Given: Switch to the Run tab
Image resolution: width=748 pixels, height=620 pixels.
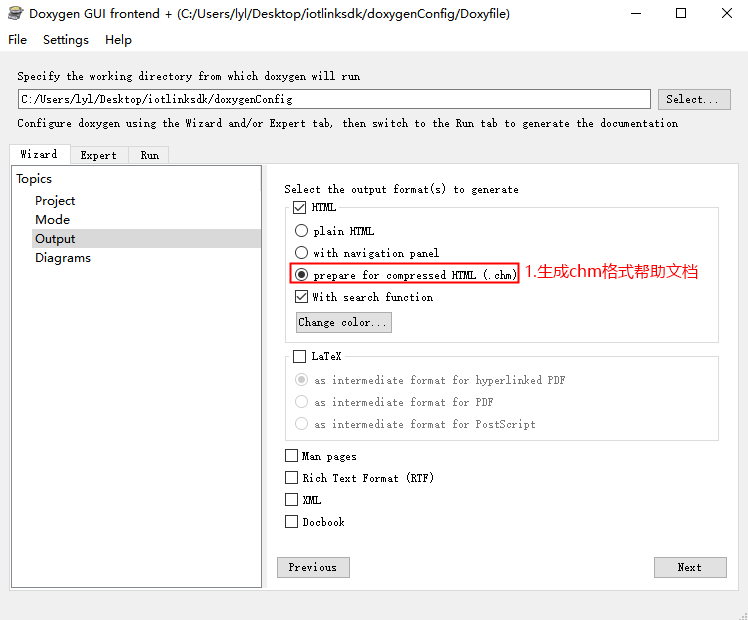Looking at the screenshot, I should (x=149, y=155).
